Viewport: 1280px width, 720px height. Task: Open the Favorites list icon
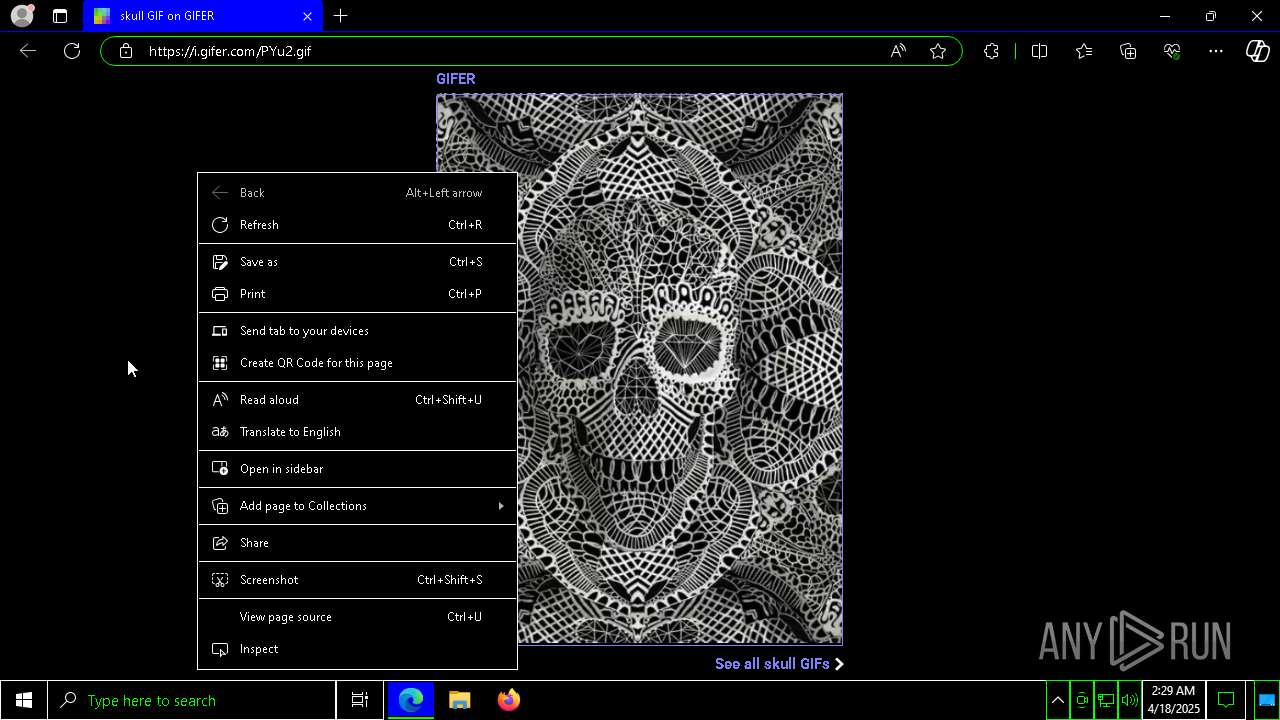click(1084, 51)
